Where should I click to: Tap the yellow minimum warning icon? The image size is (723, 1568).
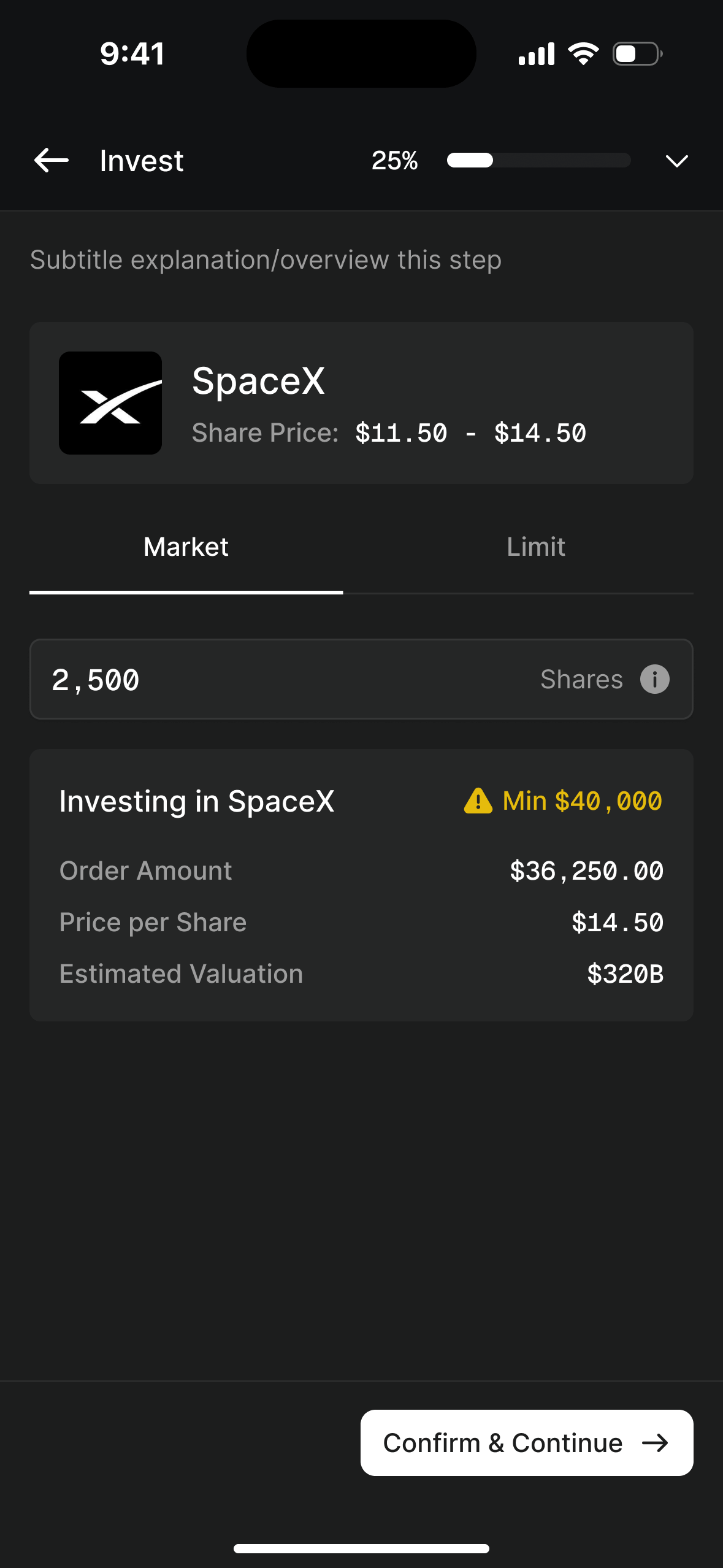[478, 801]
